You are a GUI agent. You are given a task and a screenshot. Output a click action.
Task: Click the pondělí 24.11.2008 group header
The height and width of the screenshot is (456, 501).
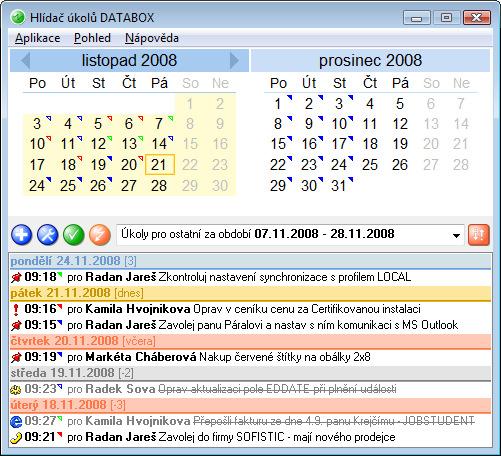pos(251,261)
